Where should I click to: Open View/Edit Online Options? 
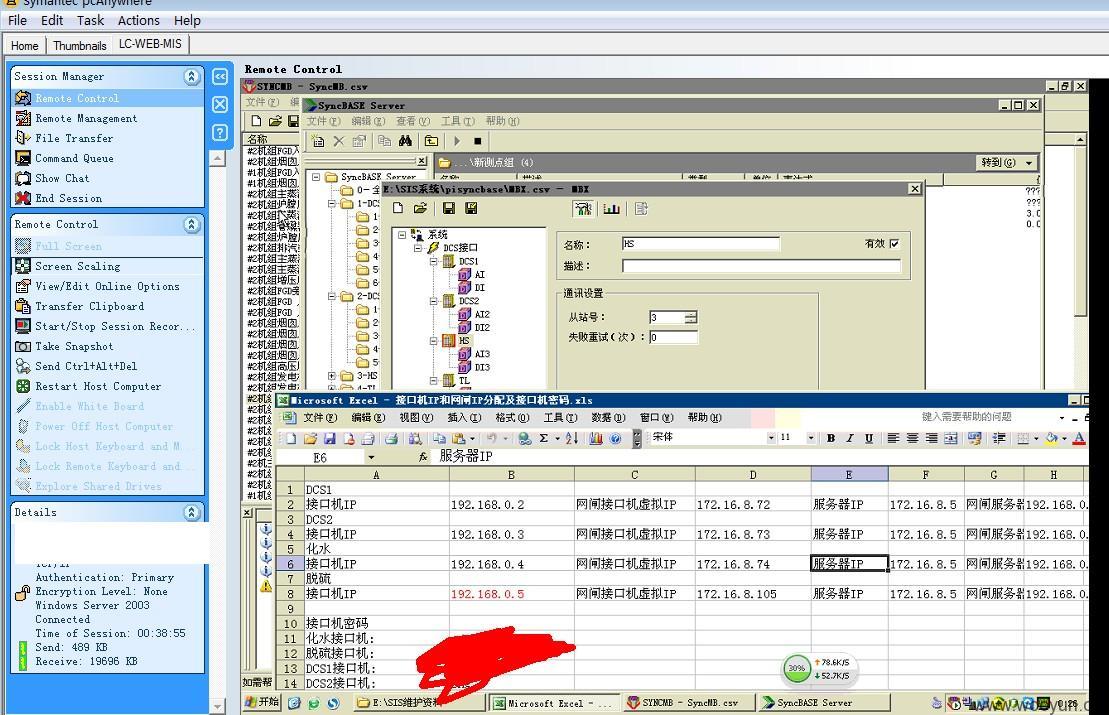tap(107, 286)
